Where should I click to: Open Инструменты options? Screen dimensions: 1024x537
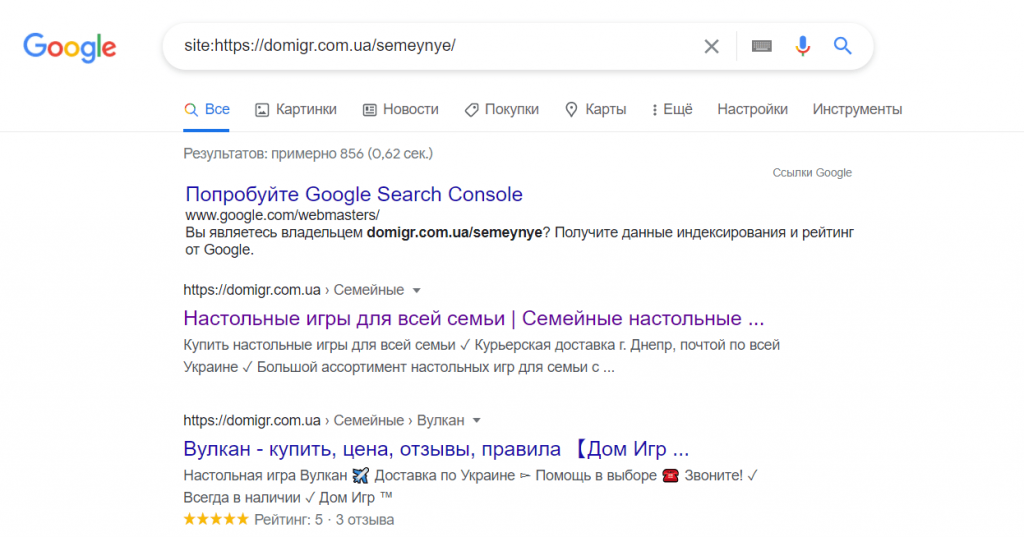[x=857, y=109]
